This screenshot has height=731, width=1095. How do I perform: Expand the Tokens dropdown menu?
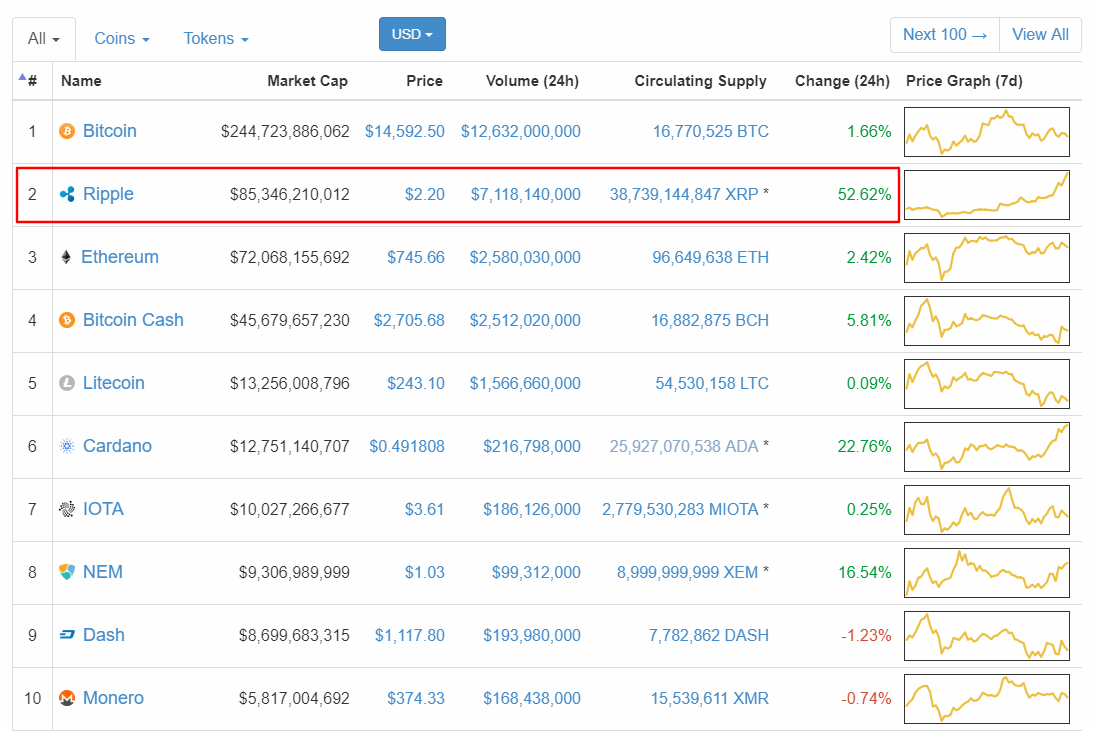[216, 38]
